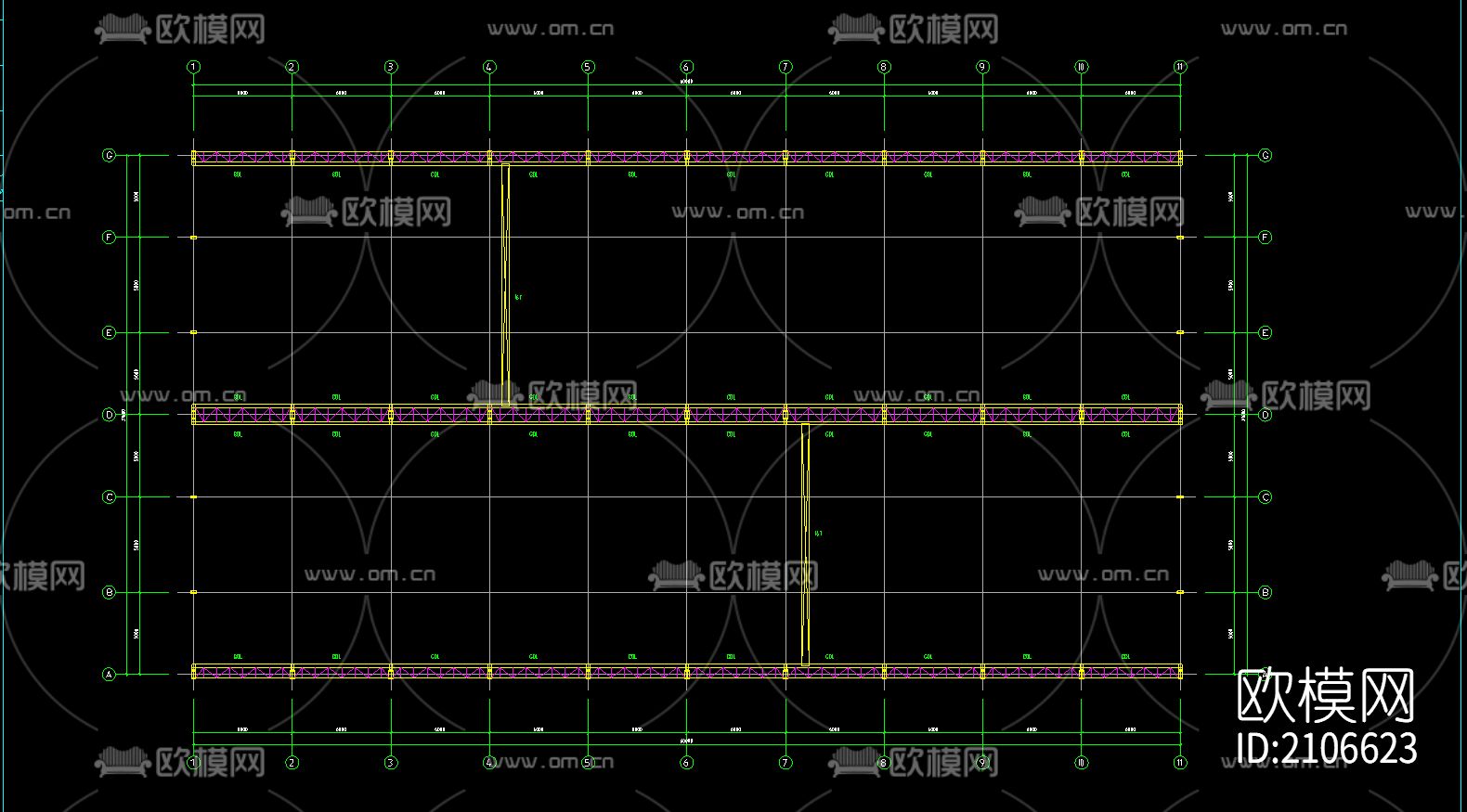The width and height of the screenshot is (1467, 812).
Task: Click grid bubble 7 in the top axis row
Action: coord(785,67)
